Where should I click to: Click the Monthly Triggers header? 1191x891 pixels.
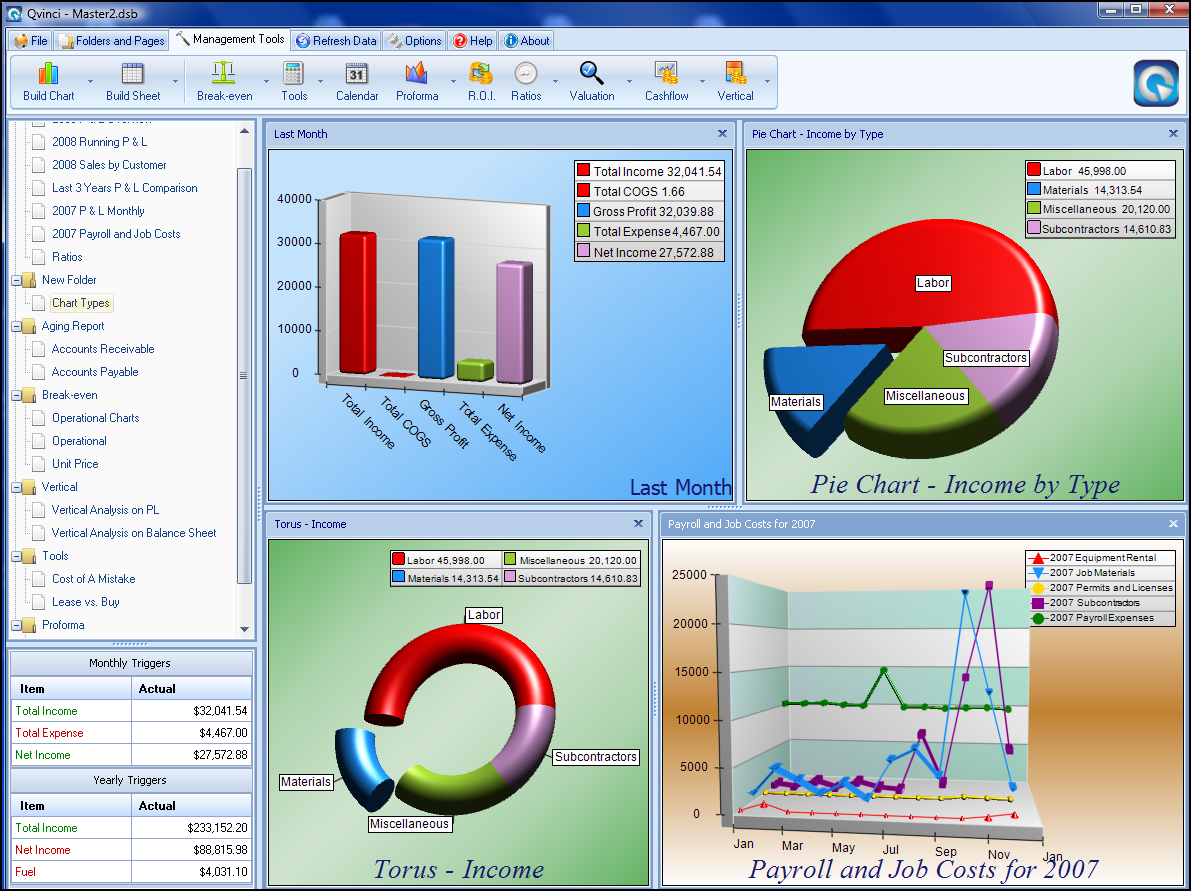(130, 663)
